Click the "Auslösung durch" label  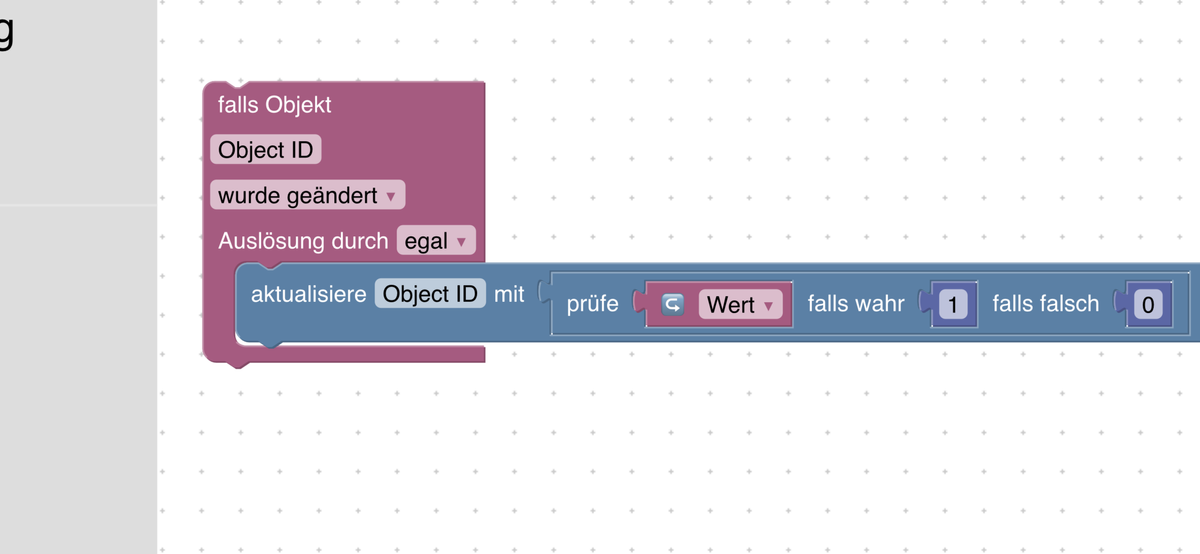tap(303, 241)
